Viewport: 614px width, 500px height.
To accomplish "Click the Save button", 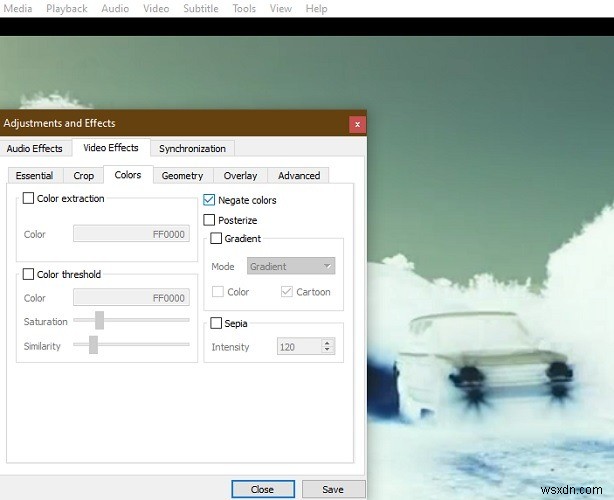I will tap(333, 489).
